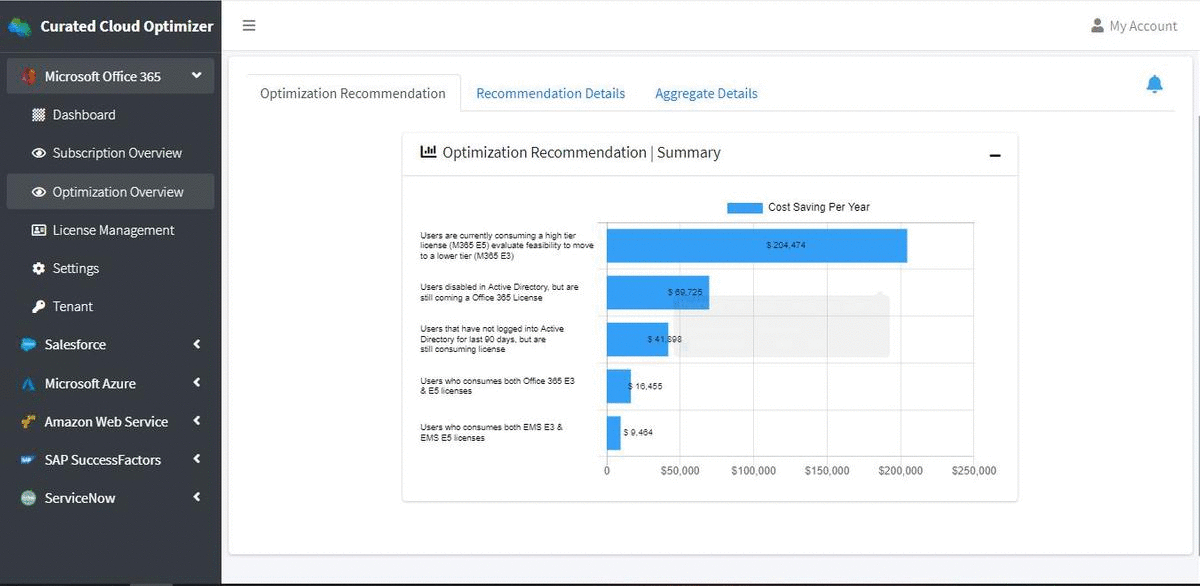
Task: Click the Dashboard grid icon
Action: tap(39, 115)
